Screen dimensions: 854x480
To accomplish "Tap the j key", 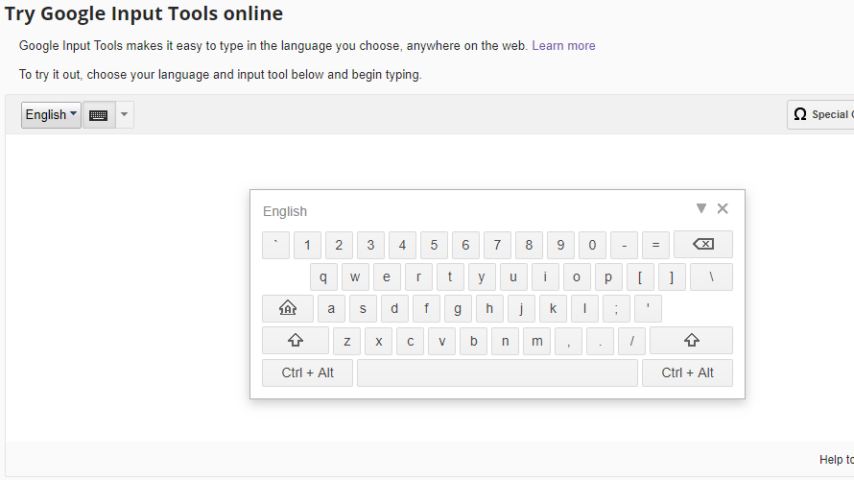I will (521, 308).
